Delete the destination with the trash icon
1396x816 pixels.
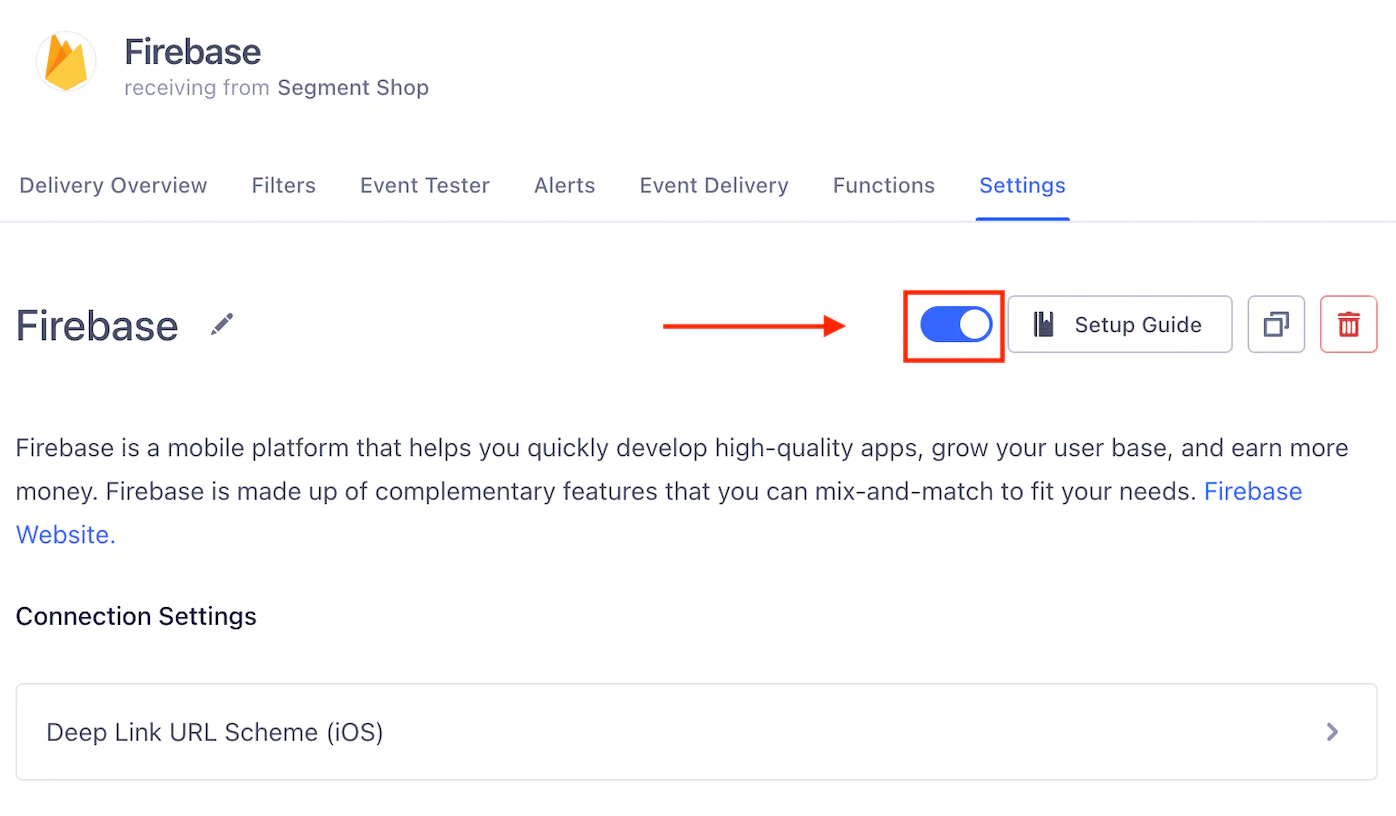point(1349,324)
